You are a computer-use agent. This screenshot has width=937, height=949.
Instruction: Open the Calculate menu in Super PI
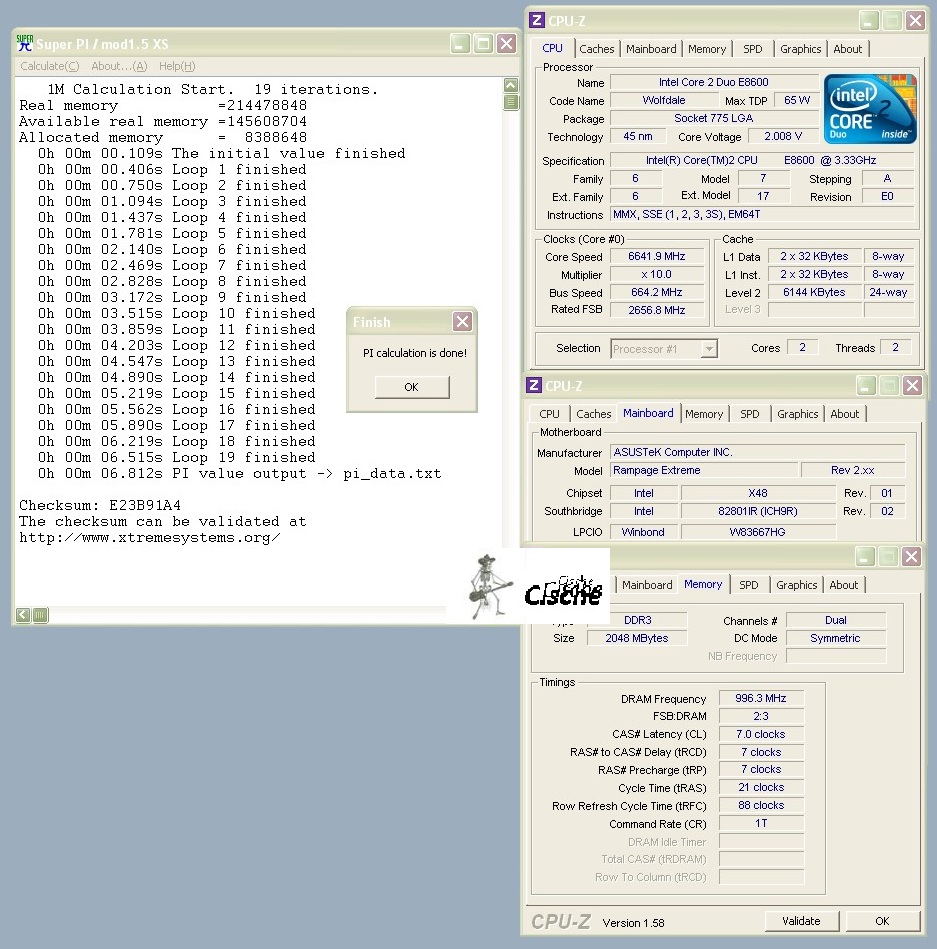(50, 66)
